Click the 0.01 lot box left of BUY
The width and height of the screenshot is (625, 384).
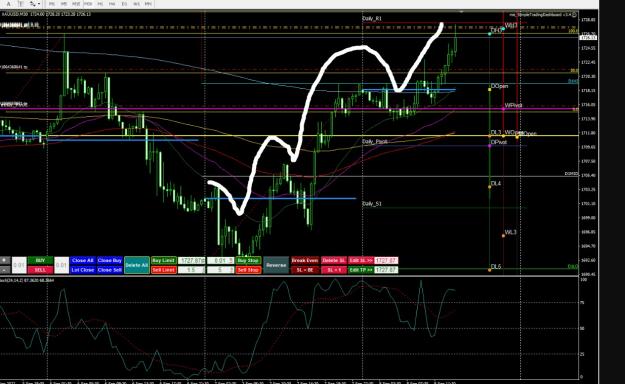point(19,265)
